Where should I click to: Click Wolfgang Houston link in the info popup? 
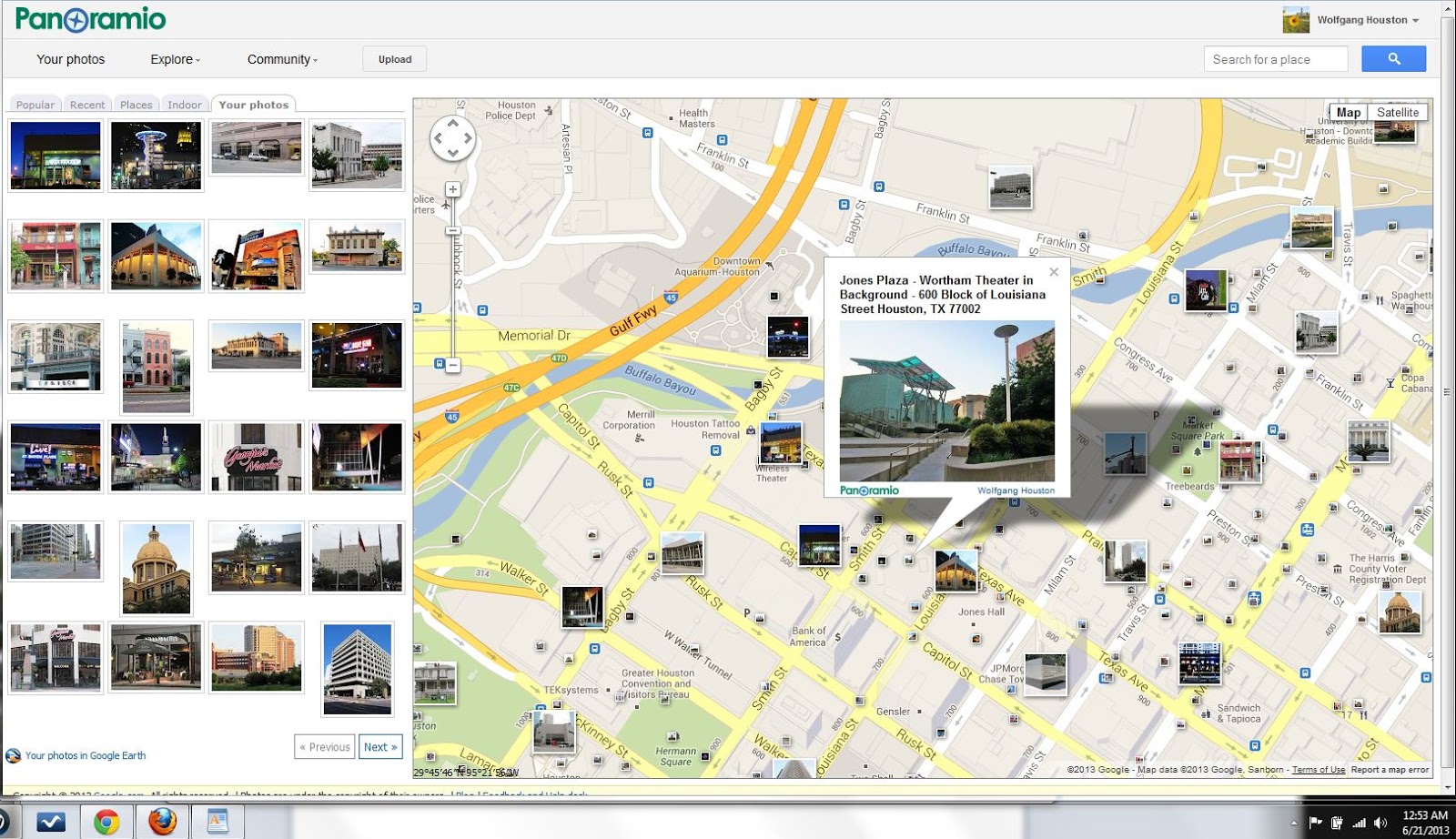click(1016, 490)
